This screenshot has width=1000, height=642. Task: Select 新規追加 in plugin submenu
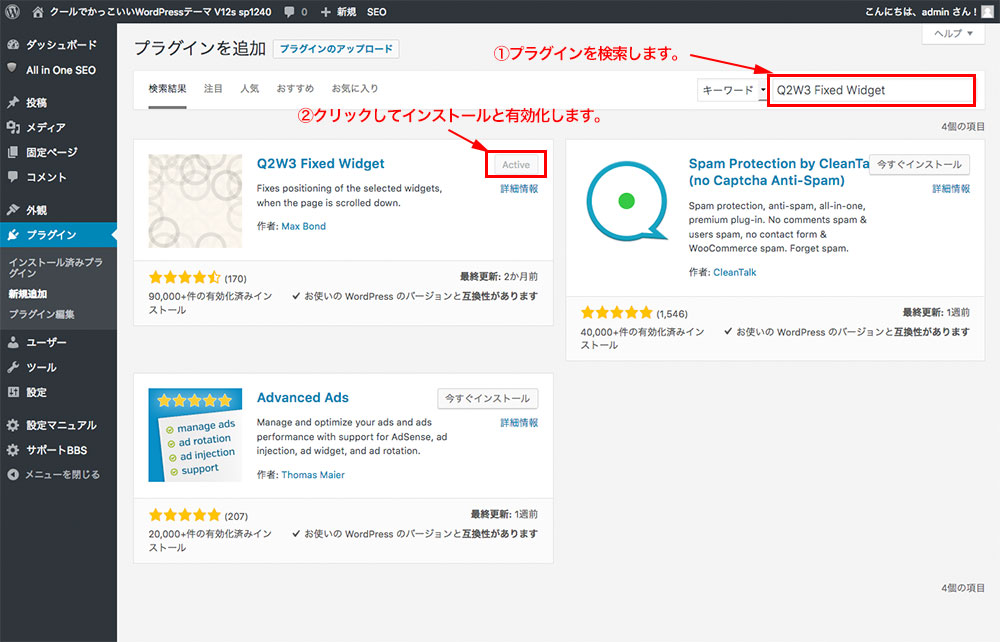(x=27, y=294)
